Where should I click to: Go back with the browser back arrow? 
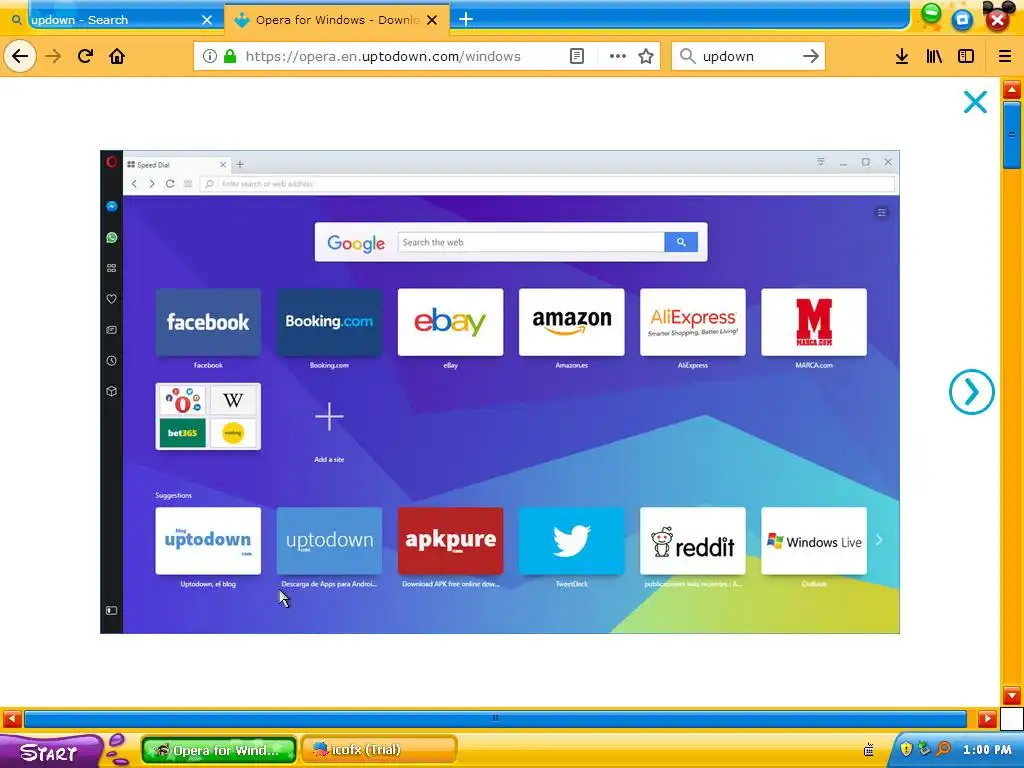(x=20, y=56)
